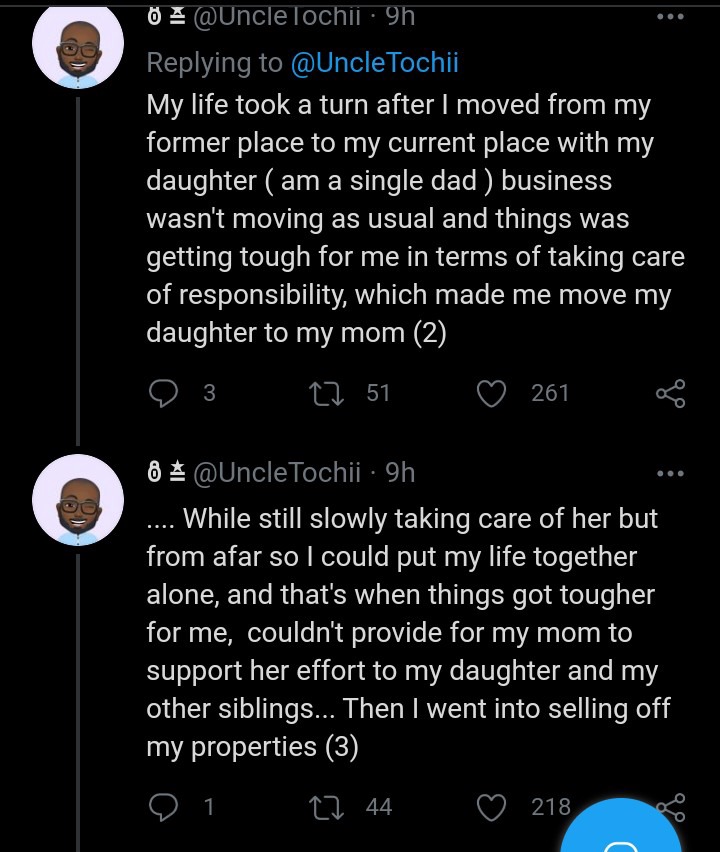Screen dimensions: 720x852
Task: Open the tweet about moving daughter to mom
Action: (x=415, y=218)
